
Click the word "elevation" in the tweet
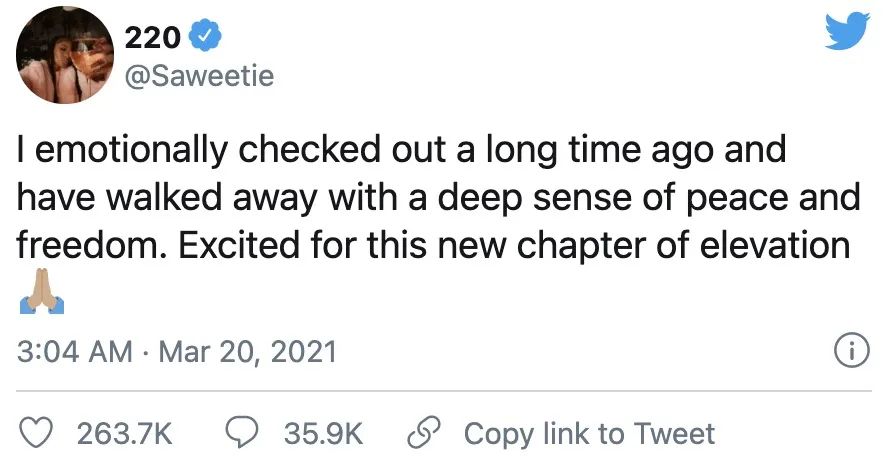tap(776, 243)
